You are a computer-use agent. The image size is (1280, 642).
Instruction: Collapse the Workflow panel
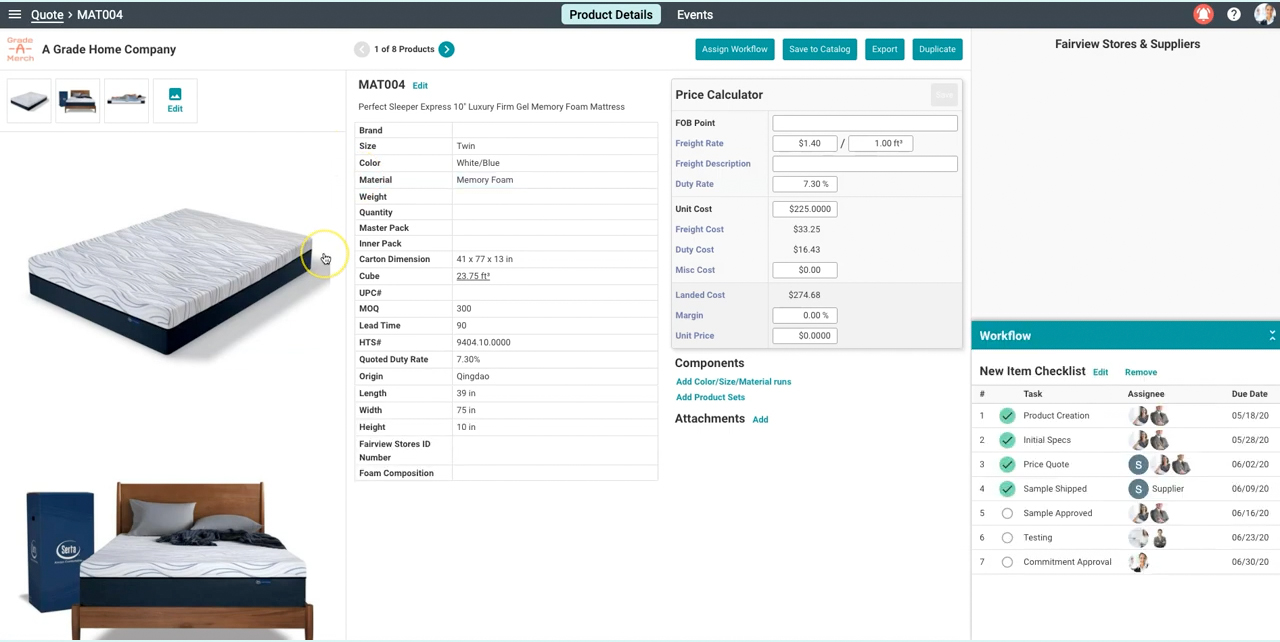pyautogui.click(x=1271, y=336)
